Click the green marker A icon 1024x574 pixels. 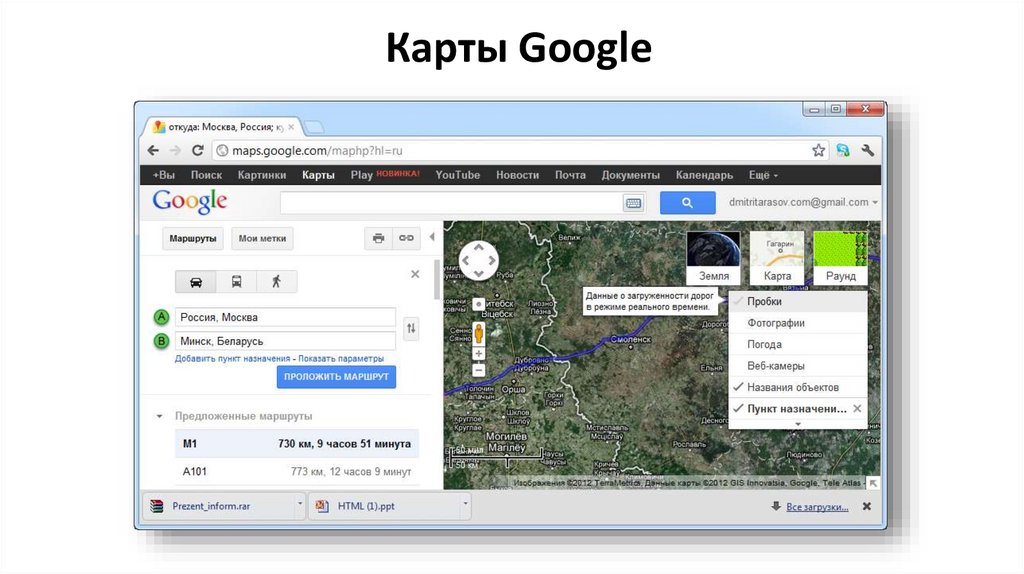(161, 317)
